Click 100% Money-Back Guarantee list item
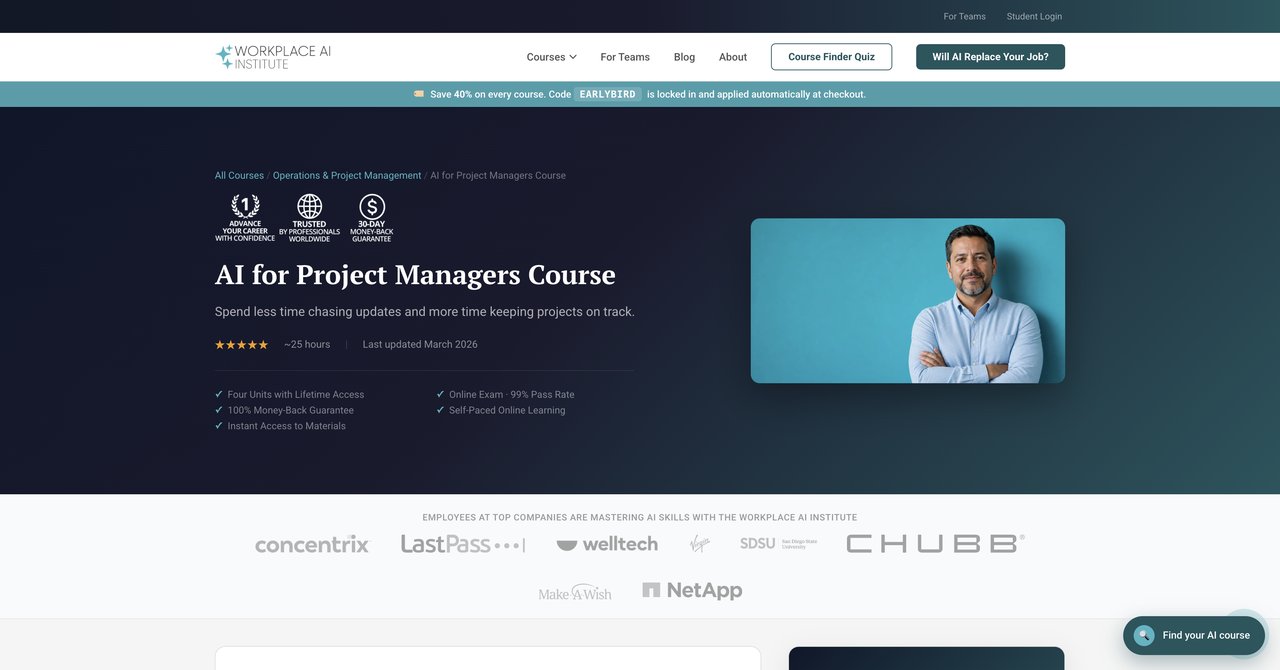 pyautogui.click(x=284, y=411)
